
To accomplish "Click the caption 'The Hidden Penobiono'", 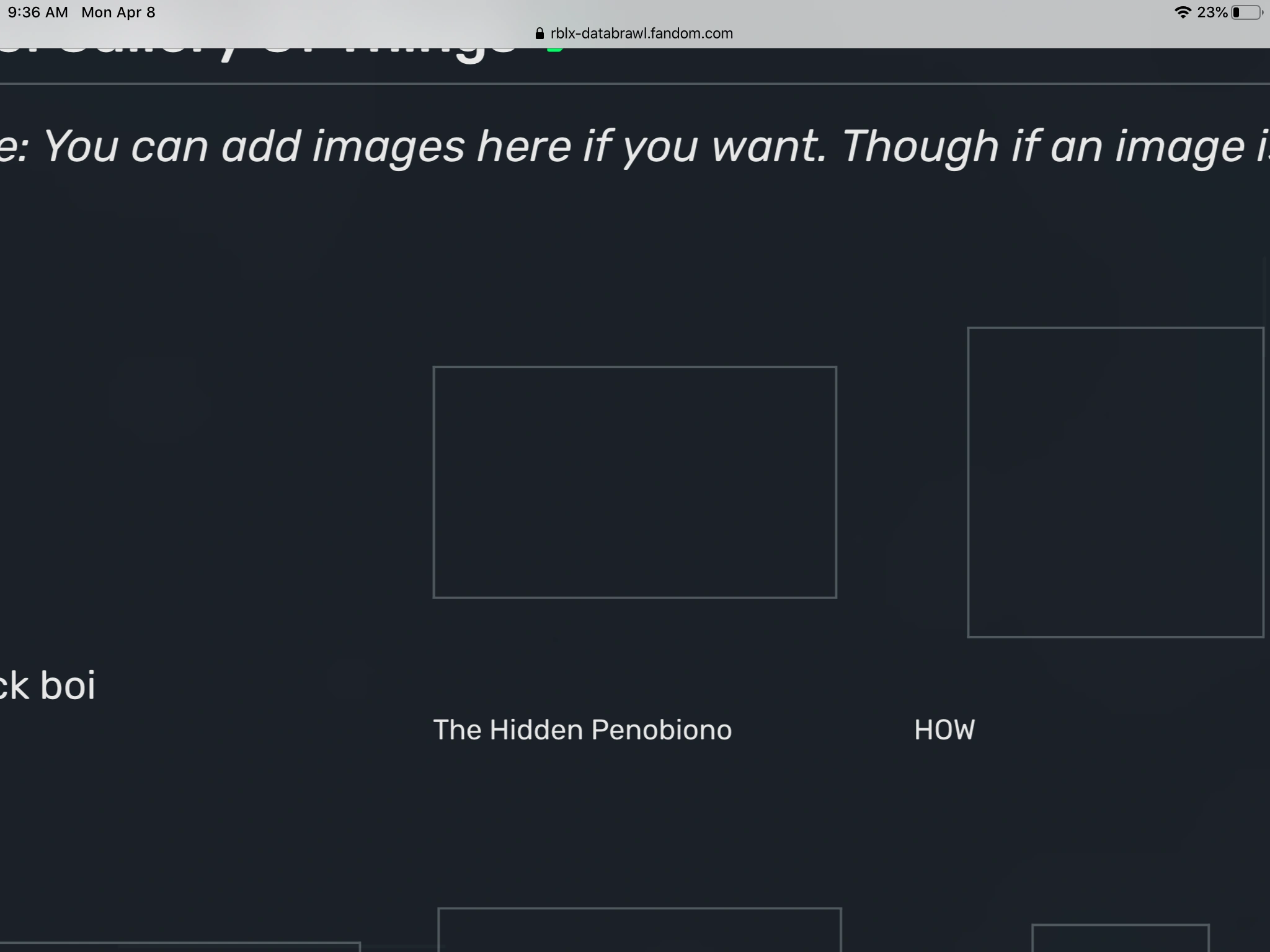I will coord(582,730).
